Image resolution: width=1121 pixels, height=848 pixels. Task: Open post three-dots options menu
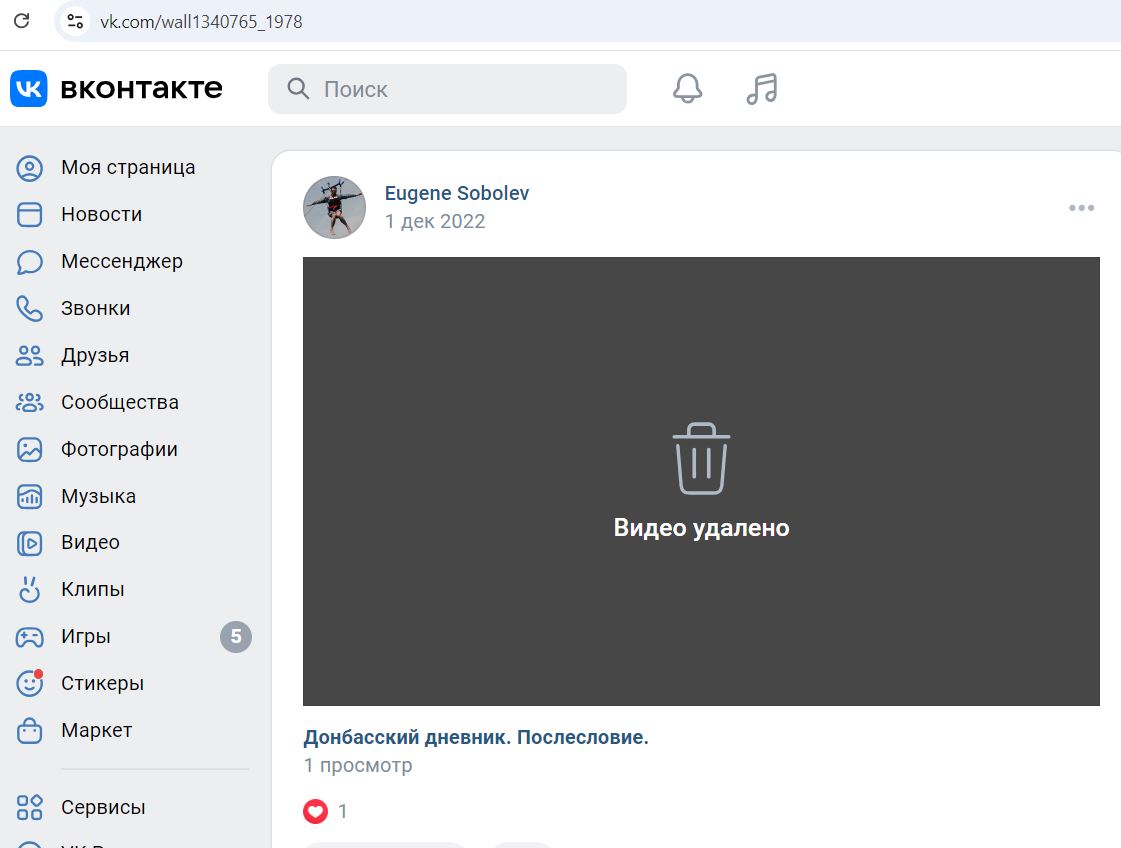click(1081, 208)
